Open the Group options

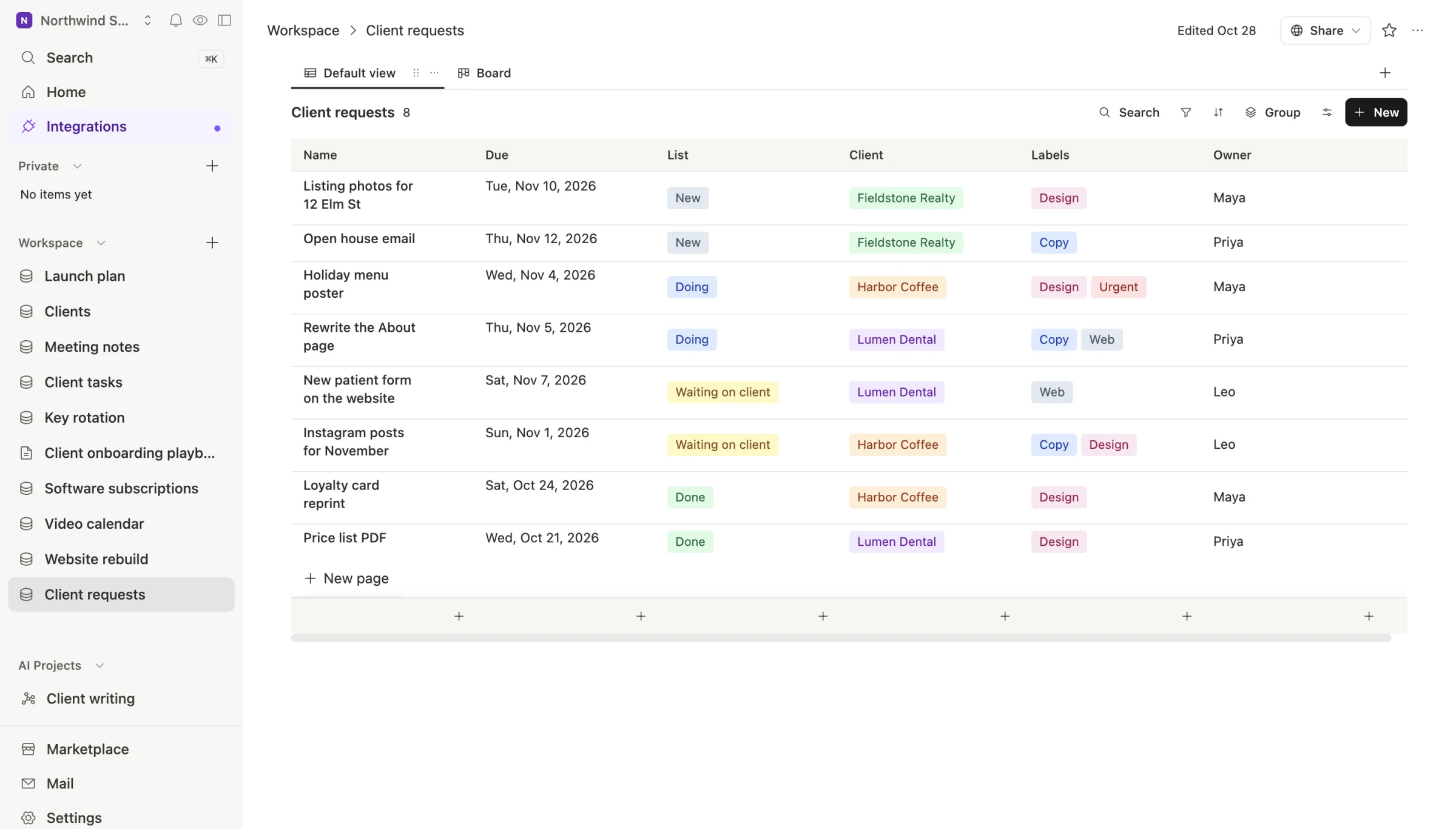[1273, 113]
